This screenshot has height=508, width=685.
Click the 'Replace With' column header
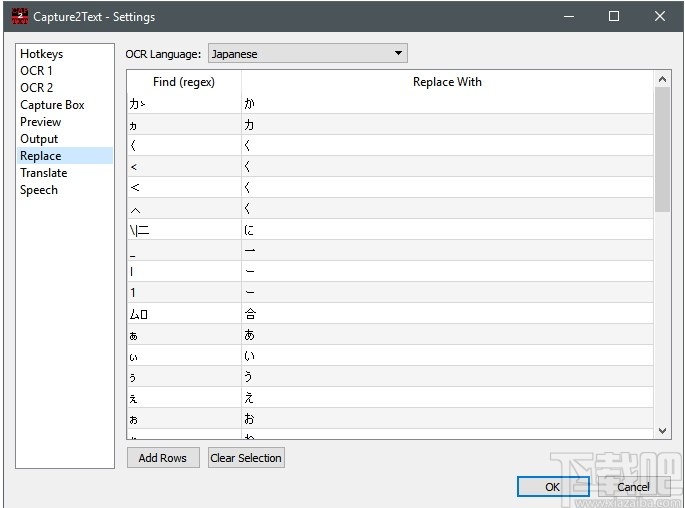[447, 82]
